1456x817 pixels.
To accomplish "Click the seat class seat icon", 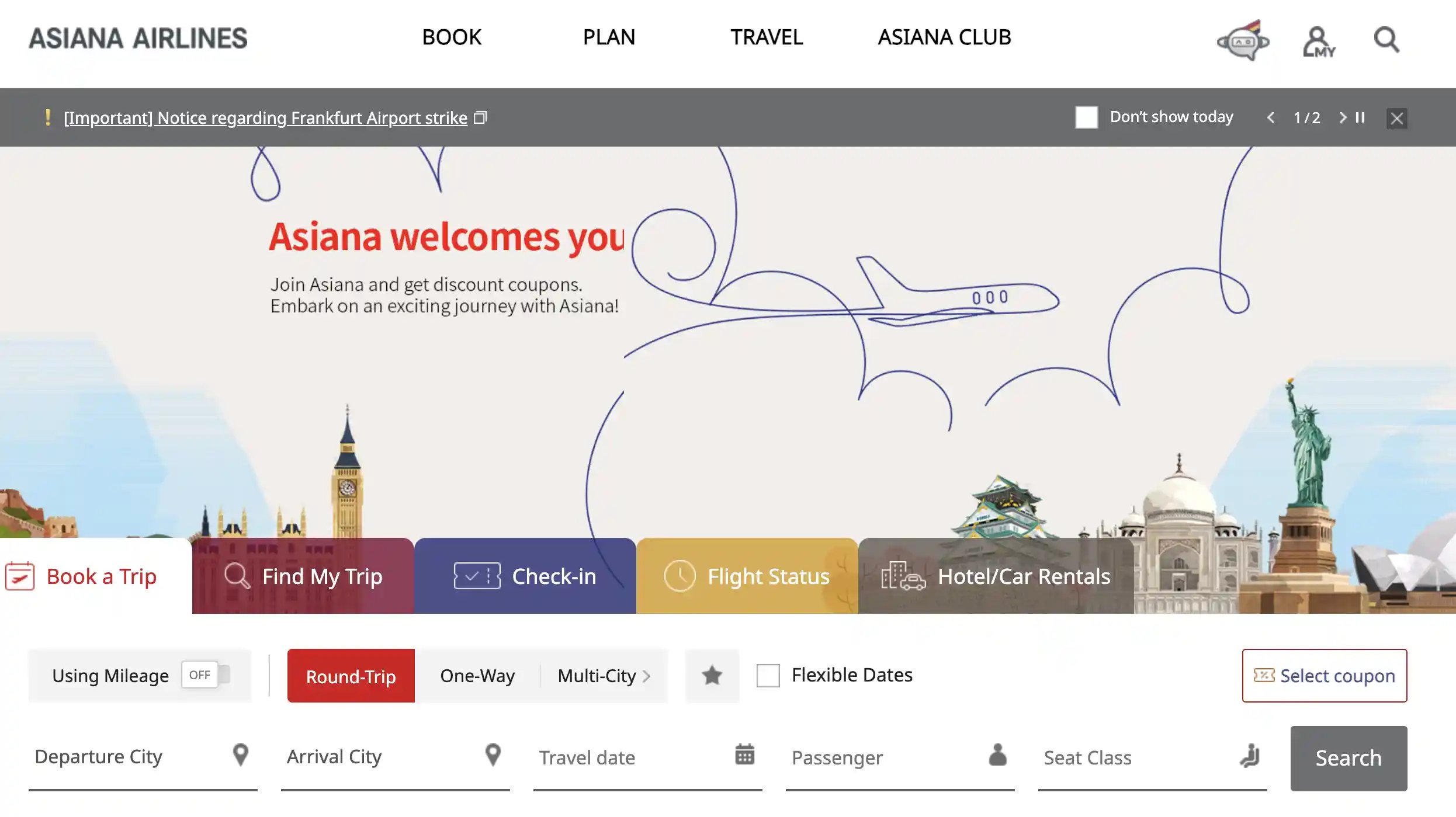I will 1250,755.
